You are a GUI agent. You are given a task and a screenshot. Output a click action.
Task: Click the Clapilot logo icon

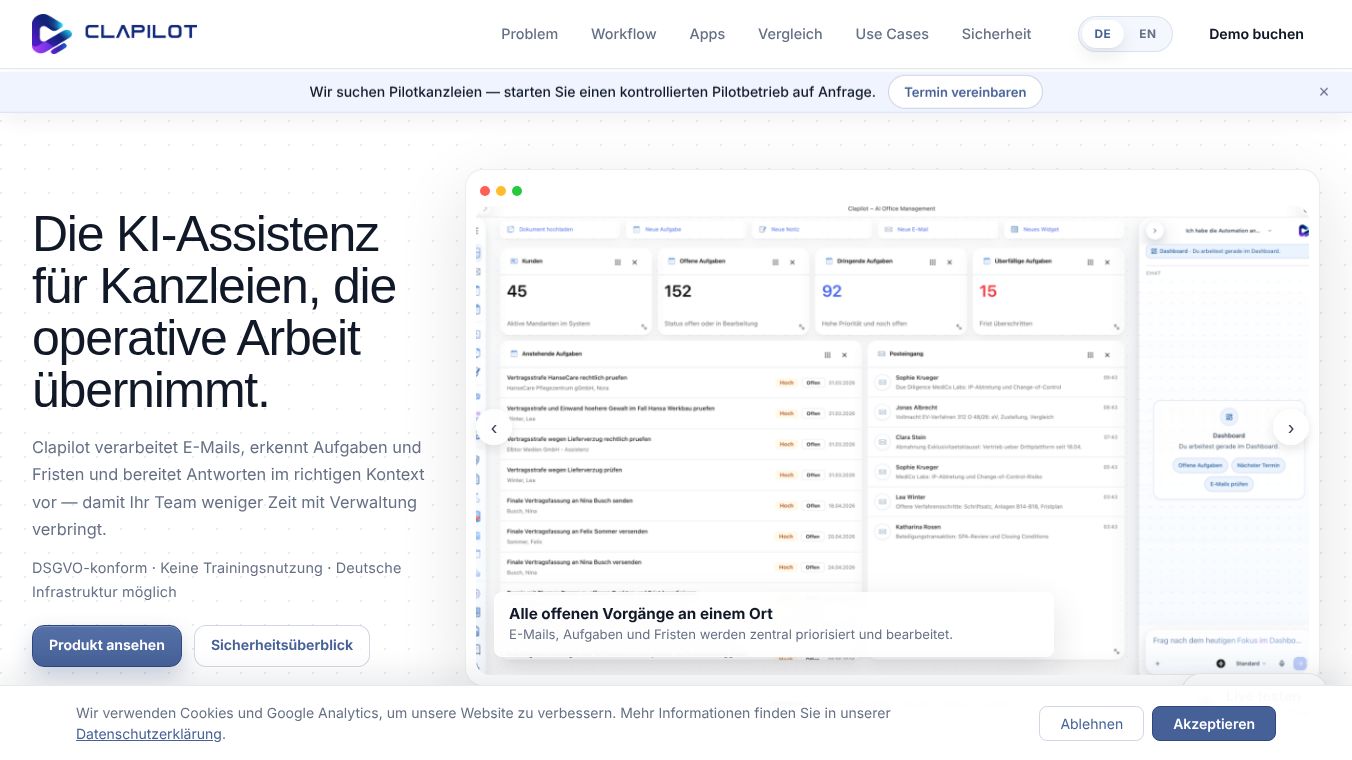[x=52, y=34]
